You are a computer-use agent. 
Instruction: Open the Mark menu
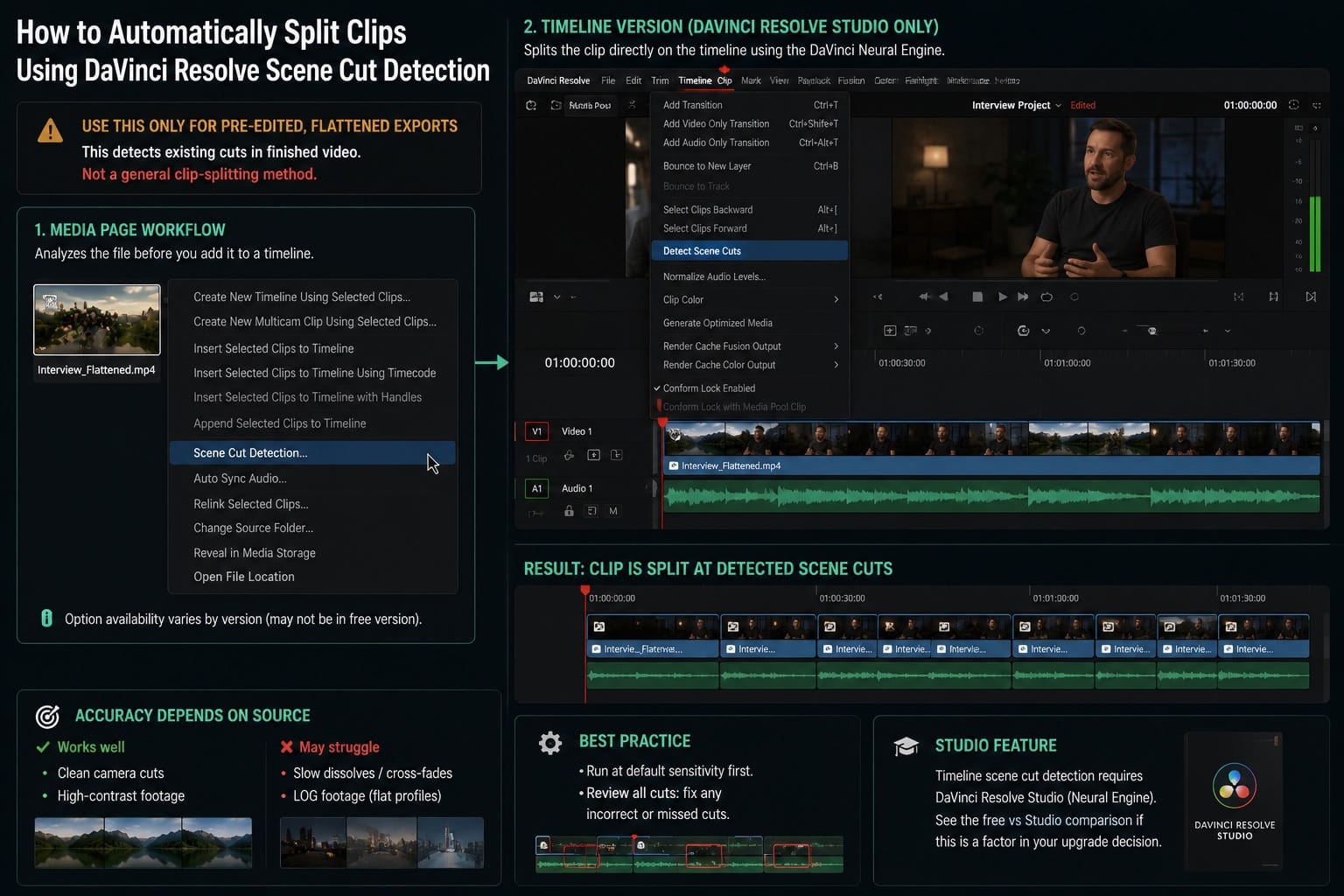pyautogui.click(x=751, y=80)
